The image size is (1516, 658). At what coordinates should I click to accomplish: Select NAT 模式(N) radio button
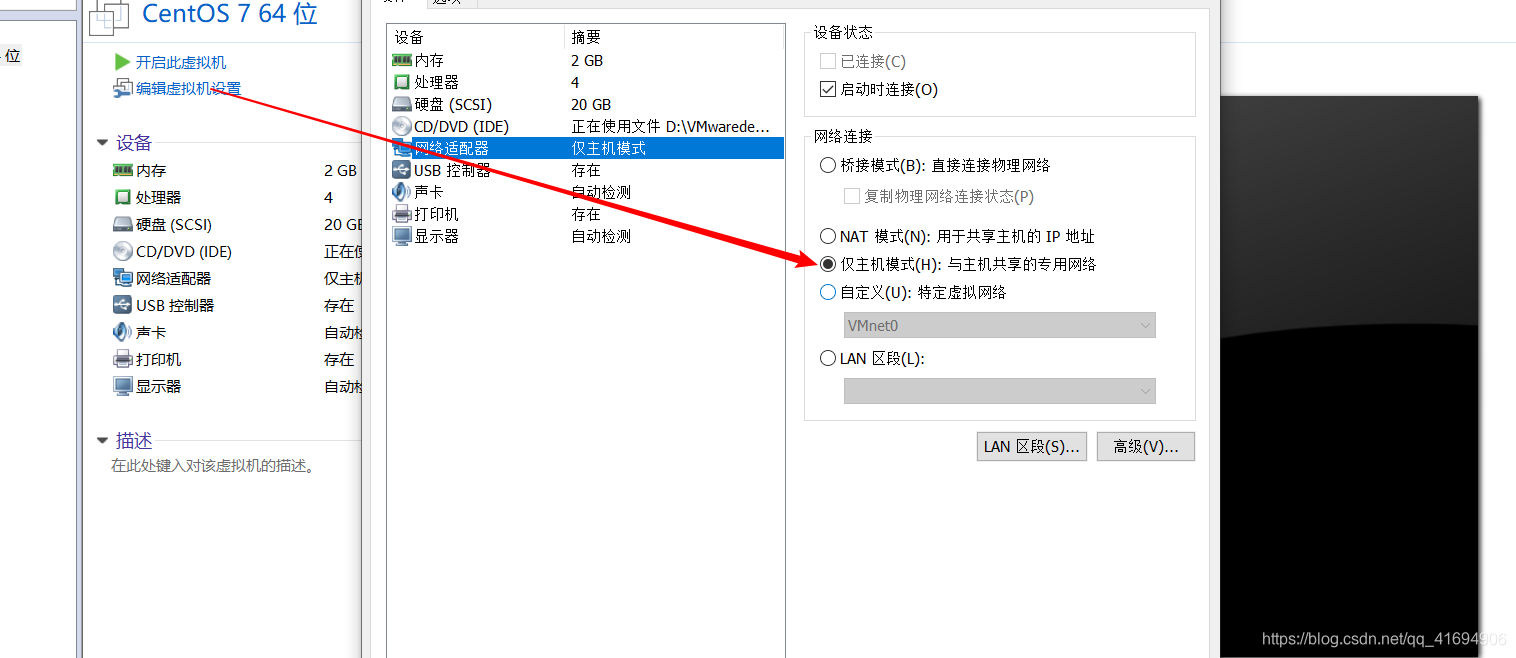827,237
